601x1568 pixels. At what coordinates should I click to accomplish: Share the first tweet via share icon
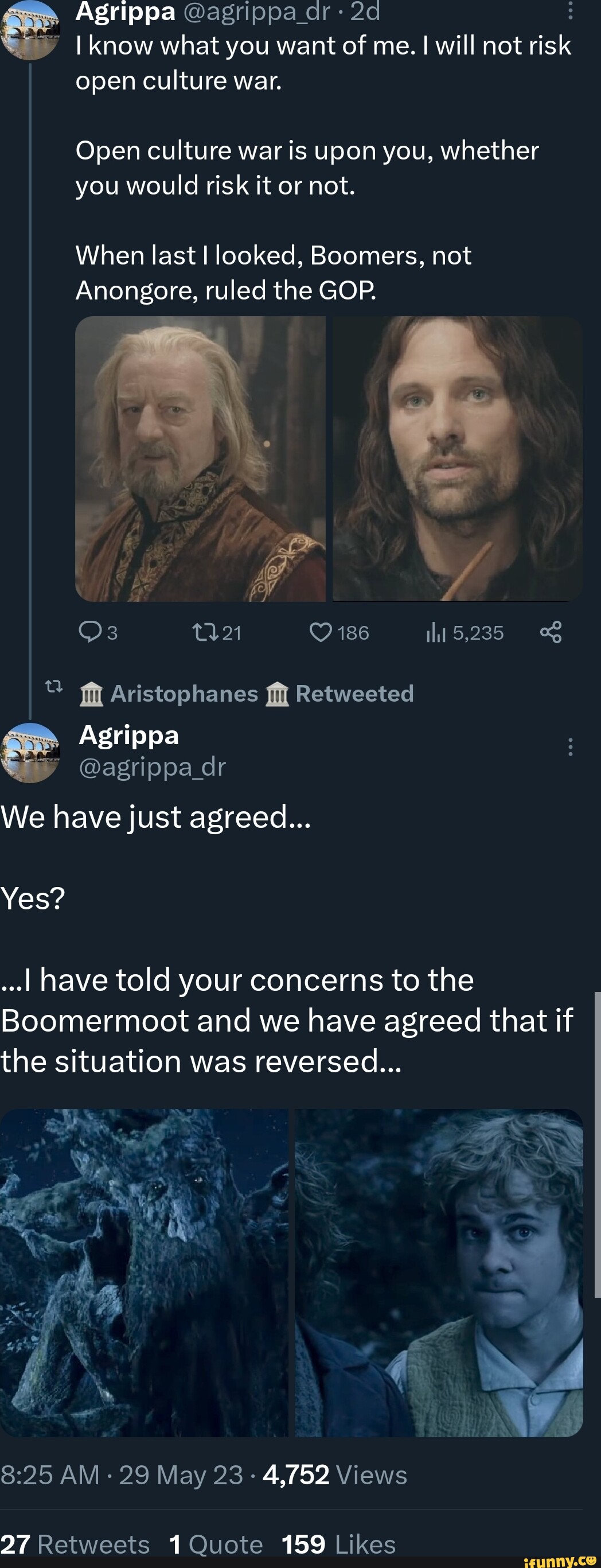coord(551,632)
